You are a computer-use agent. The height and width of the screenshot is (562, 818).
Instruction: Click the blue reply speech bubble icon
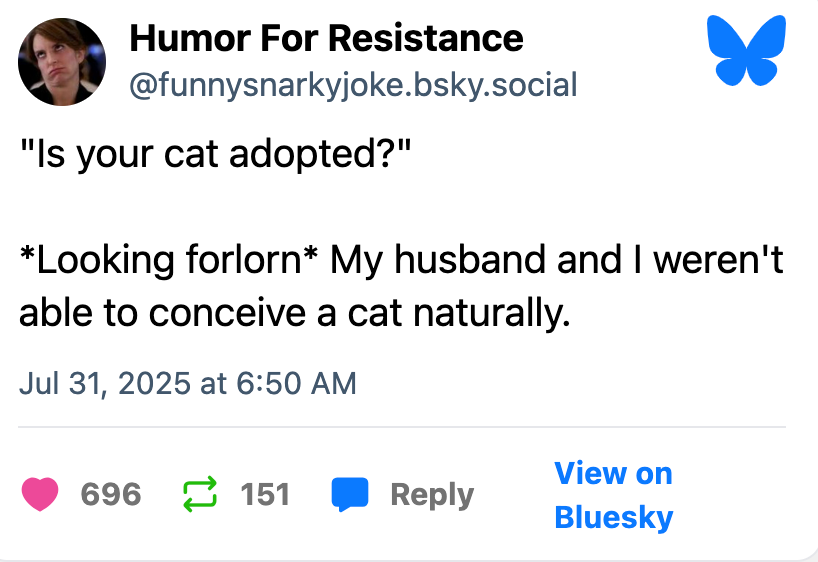[x=350, y=494]
